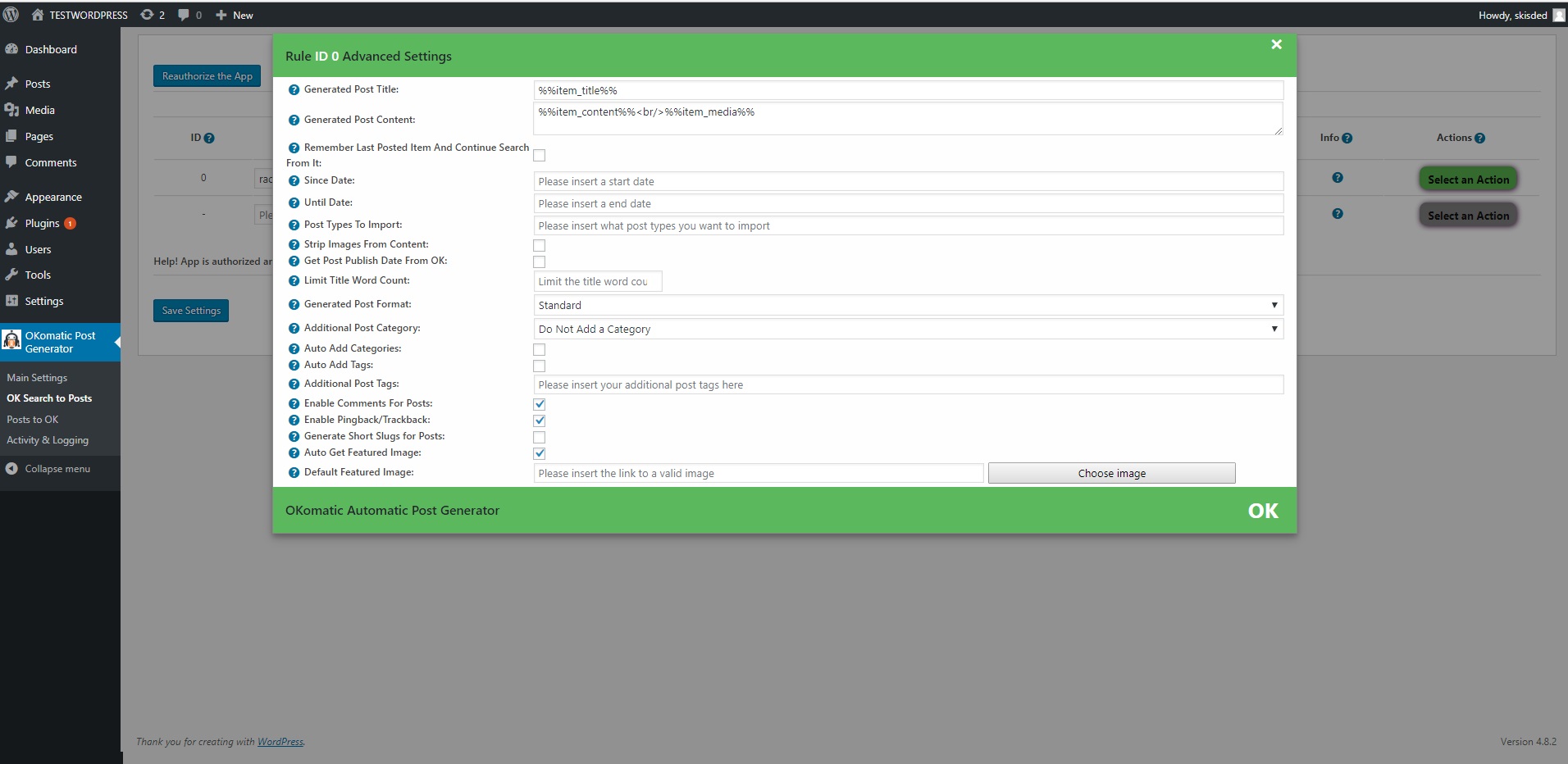Click help icon for Generated Post Format

pos(294,305)
